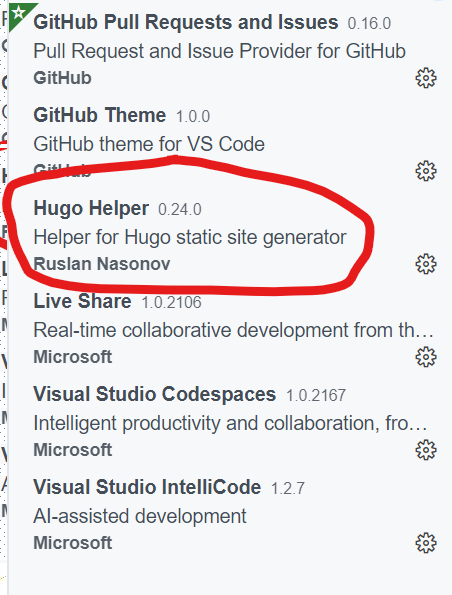Click the Hugo Helper description text

point(190,238)
